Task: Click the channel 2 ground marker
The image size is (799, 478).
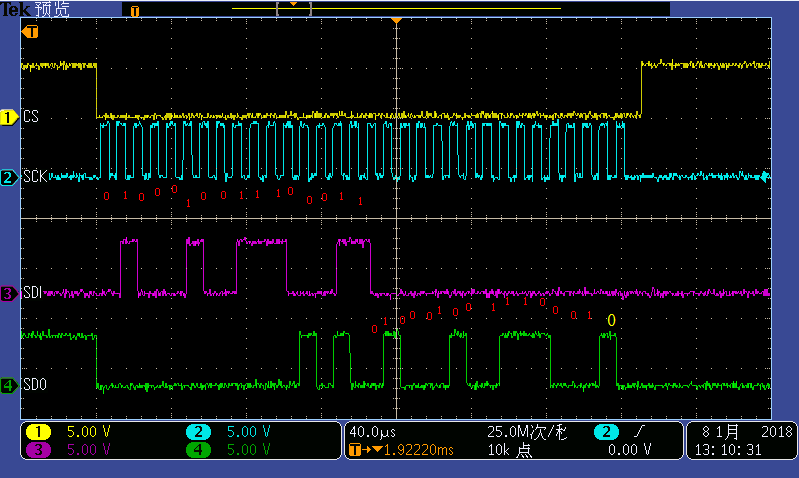Action: tap(9, 177)
